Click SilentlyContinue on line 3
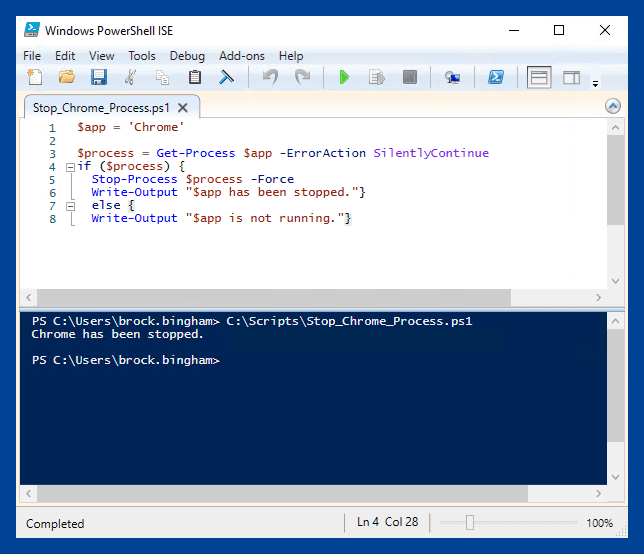Image resolution: width=644 pixels, height=554 pixels. tap(431, 153)
